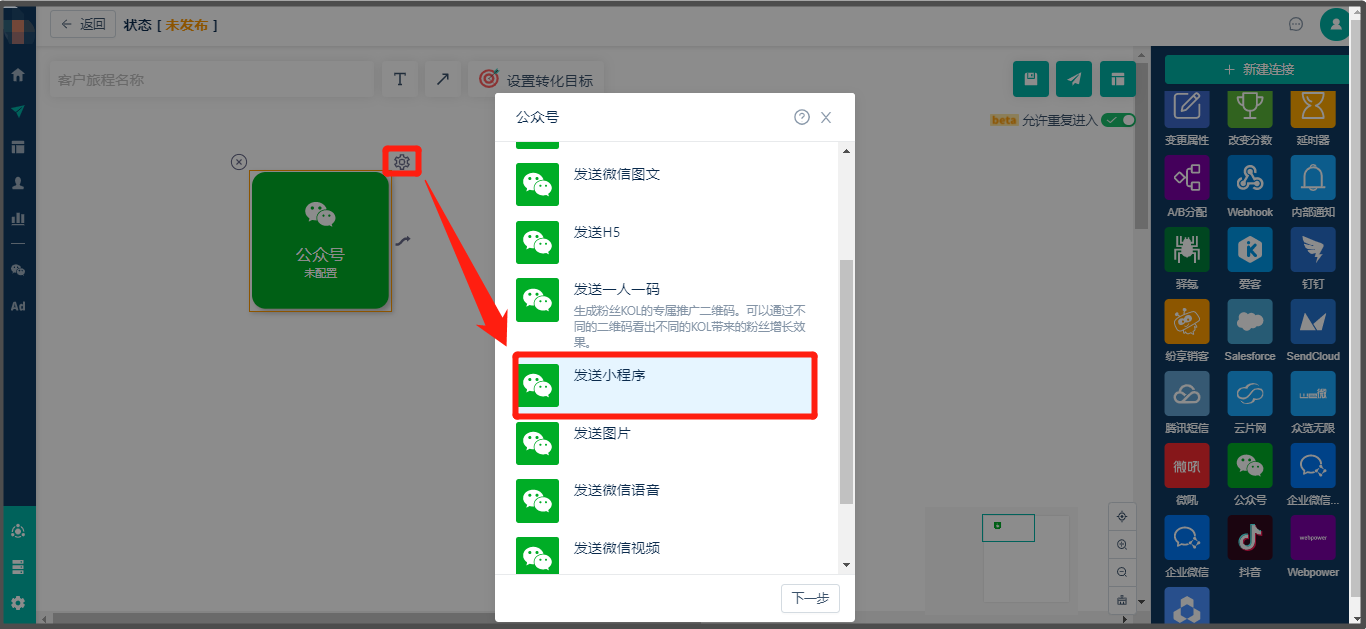Select 众览无限 component

1313,402
